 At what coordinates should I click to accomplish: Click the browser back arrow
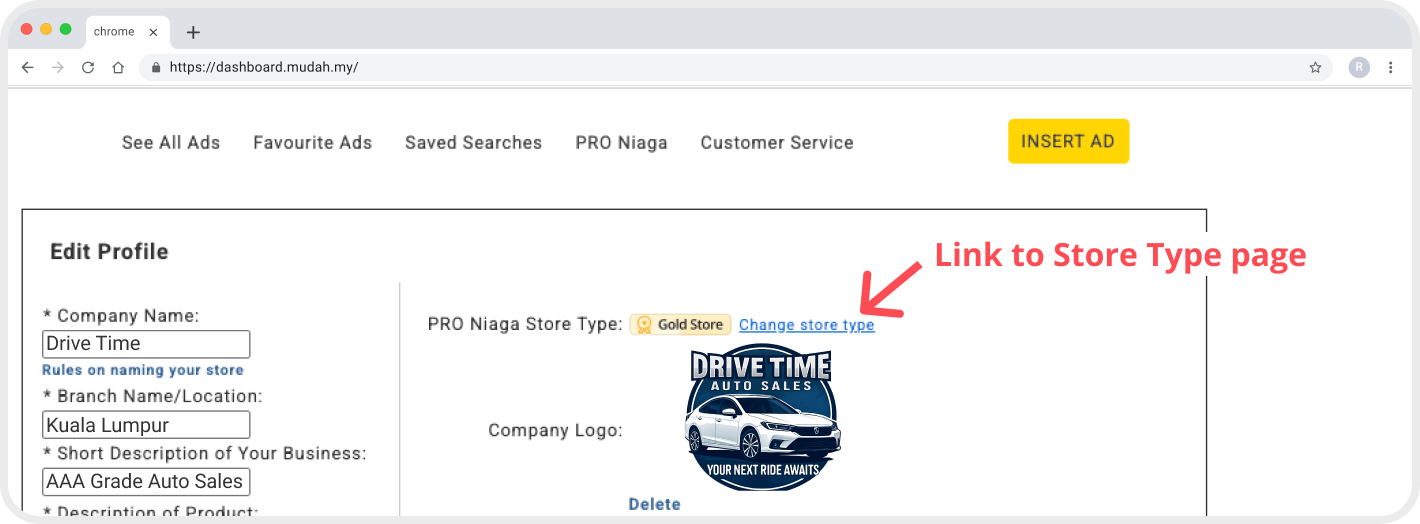tap(27, 68)
